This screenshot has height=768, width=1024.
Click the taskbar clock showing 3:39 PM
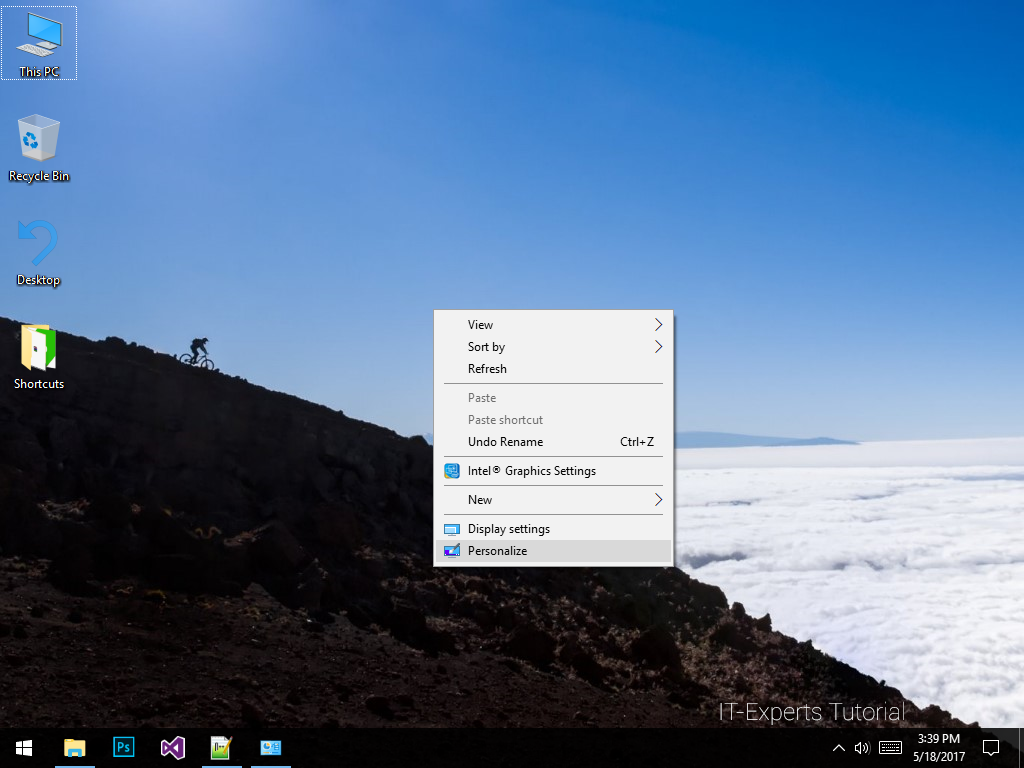[938, 747]
